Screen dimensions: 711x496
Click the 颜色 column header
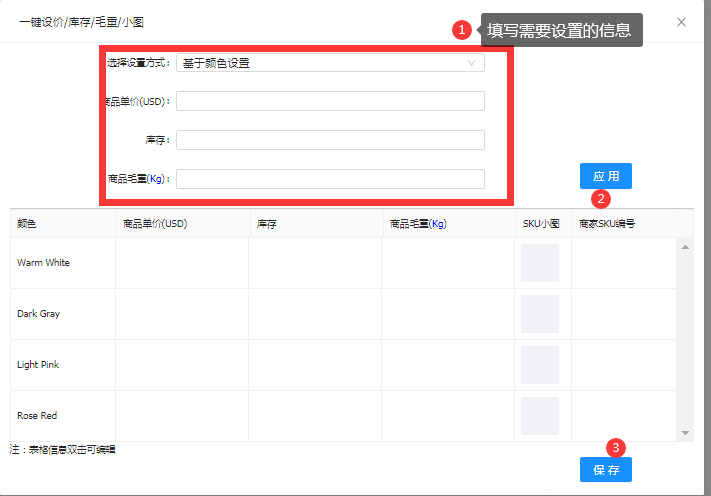(x=27, y=224)
